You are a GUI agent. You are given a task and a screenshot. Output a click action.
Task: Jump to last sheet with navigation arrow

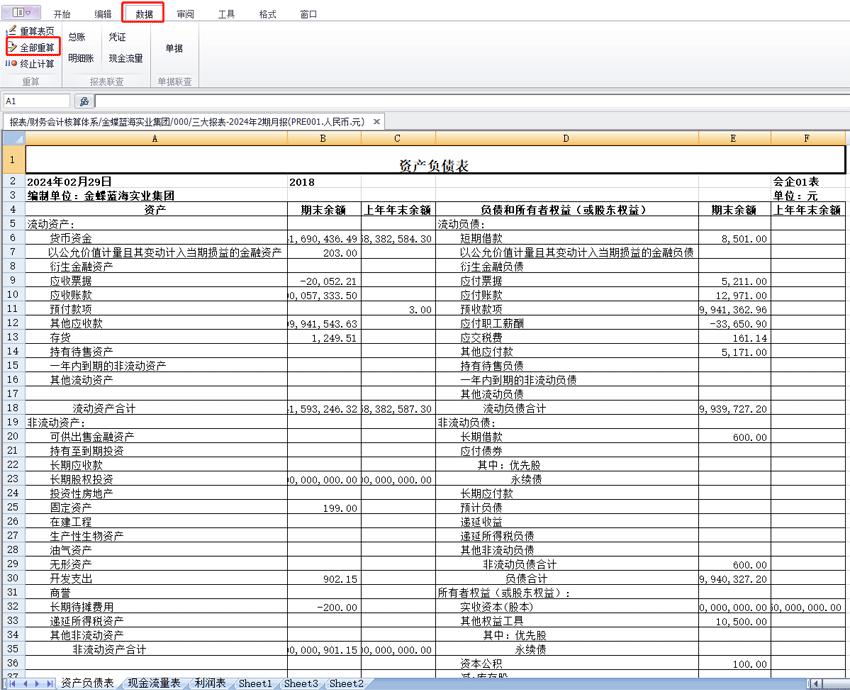[48, 683]
